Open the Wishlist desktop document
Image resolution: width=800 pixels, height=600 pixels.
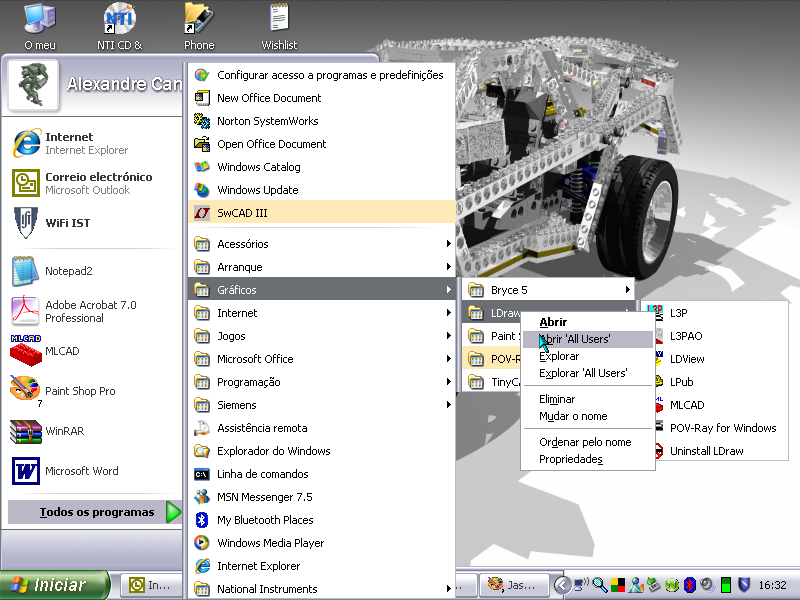pos(279,27)
